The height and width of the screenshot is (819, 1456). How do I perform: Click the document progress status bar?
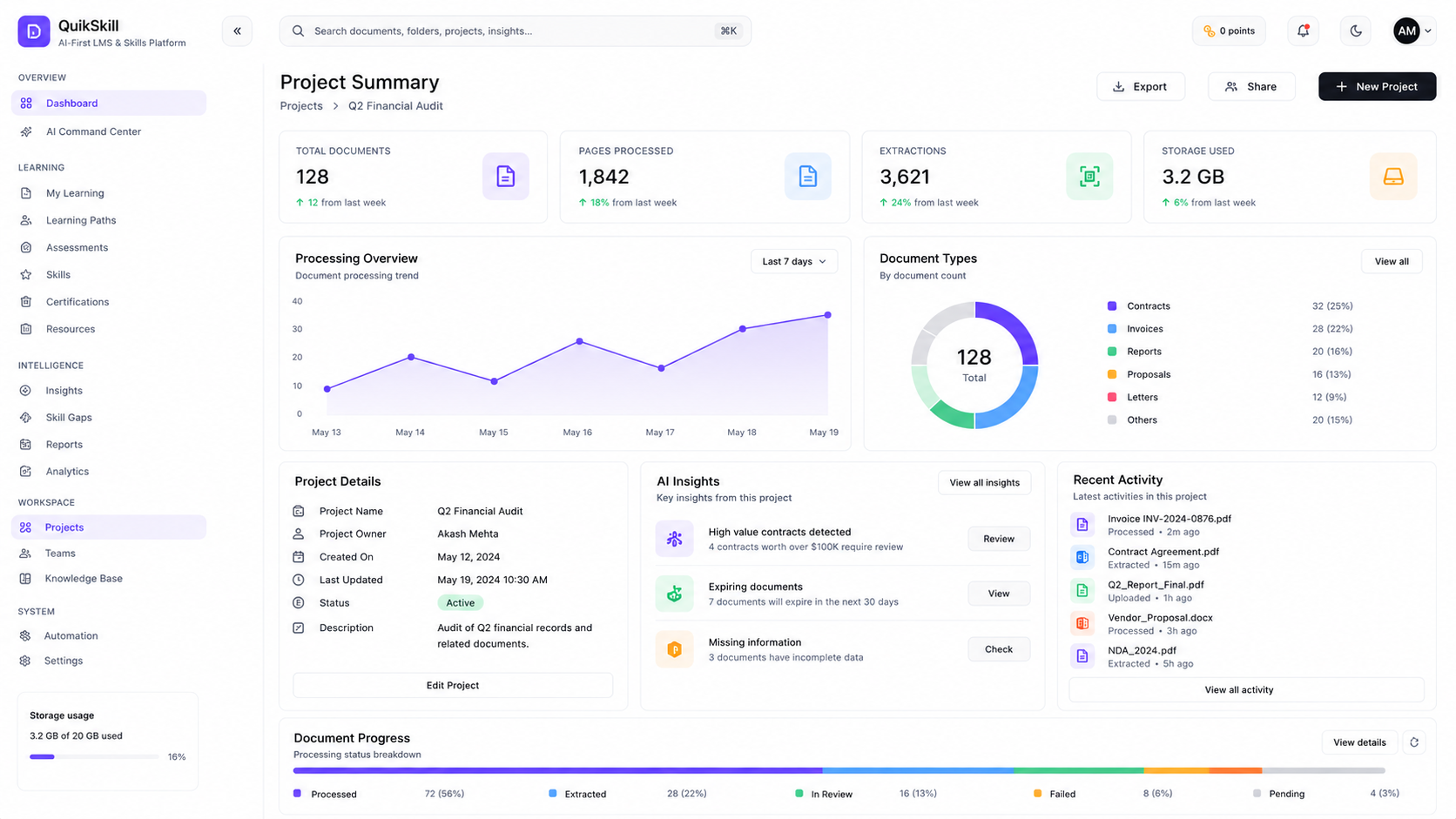click(x=839, y=771)
